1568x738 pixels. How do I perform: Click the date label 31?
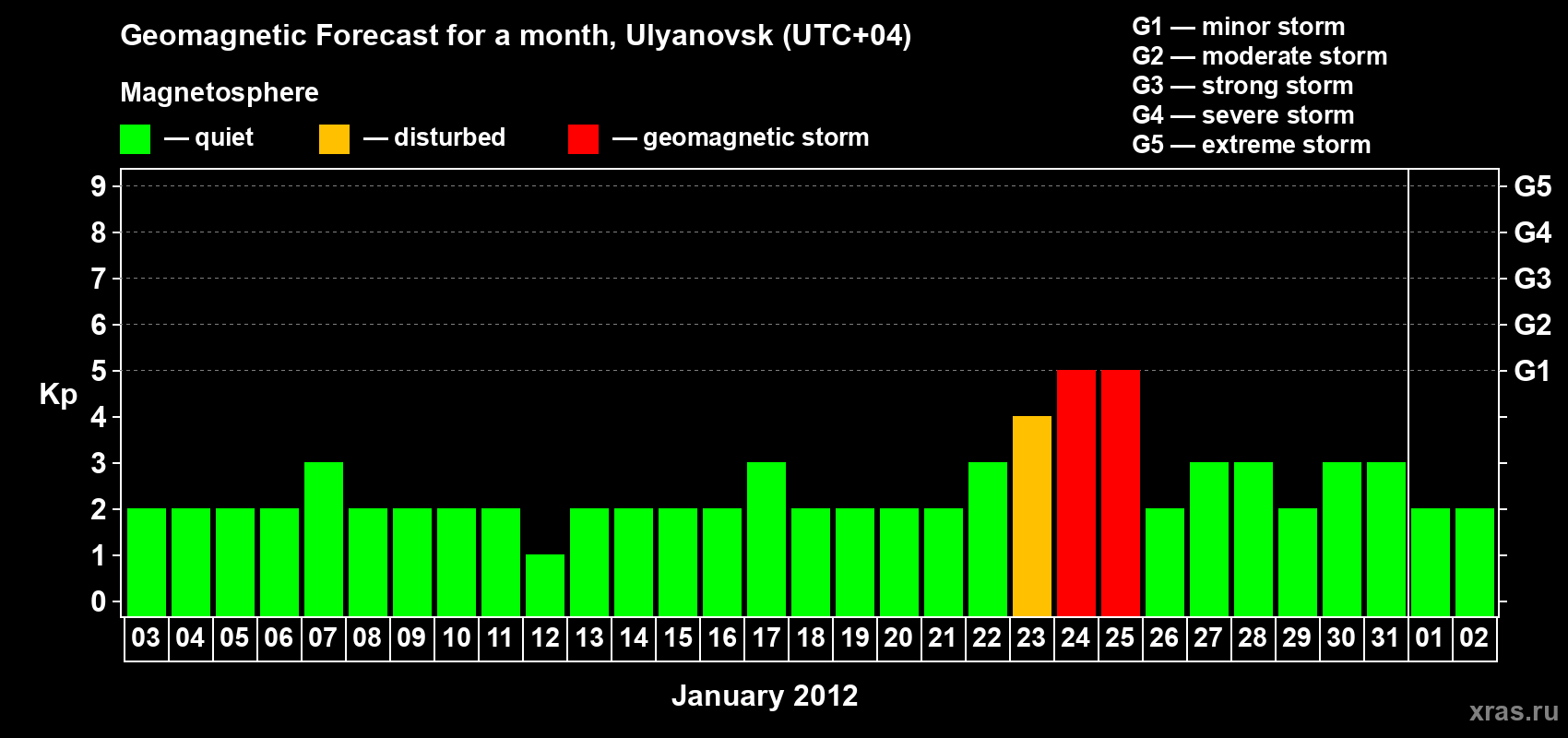(1385, 637)
